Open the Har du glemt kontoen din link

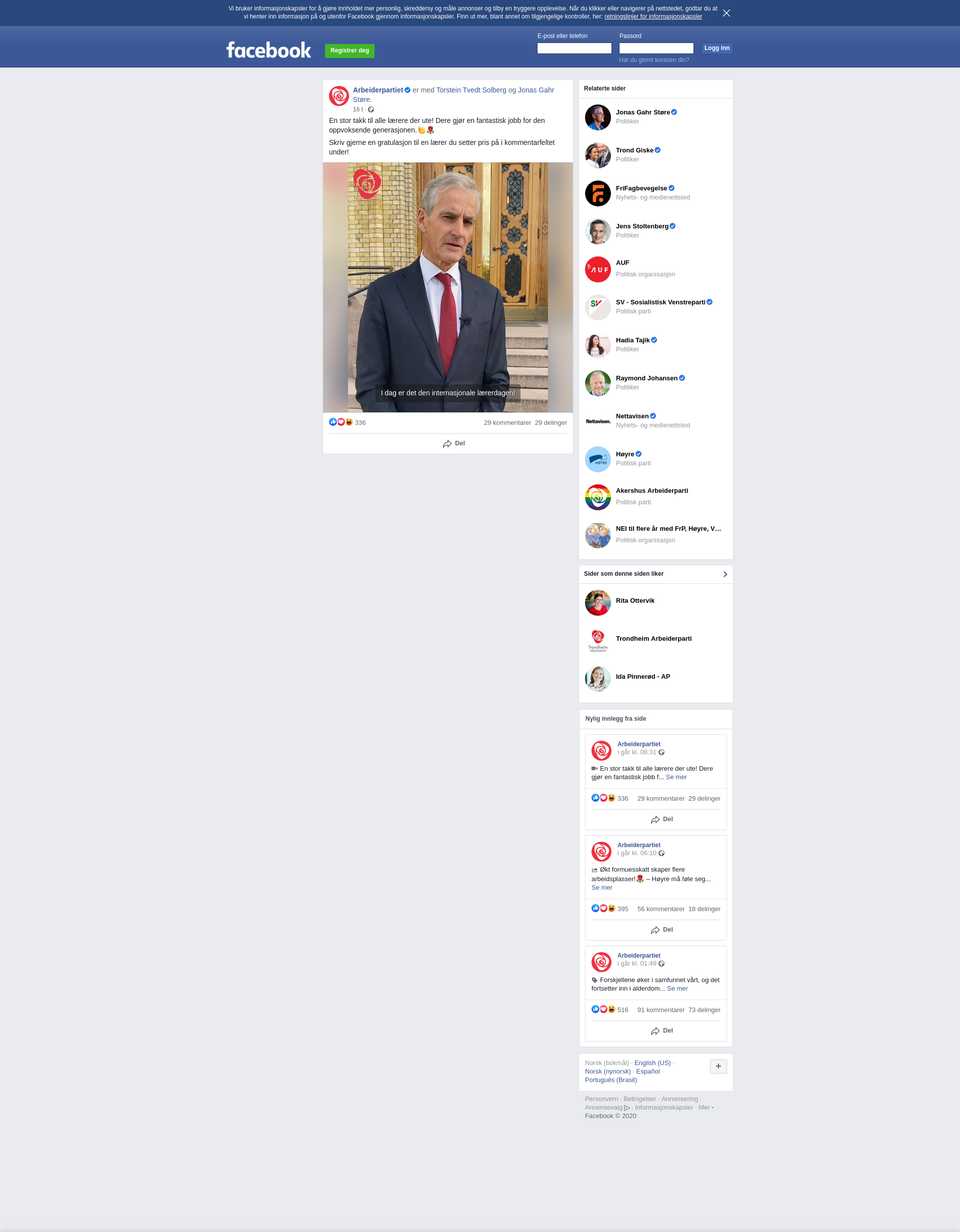653,60
